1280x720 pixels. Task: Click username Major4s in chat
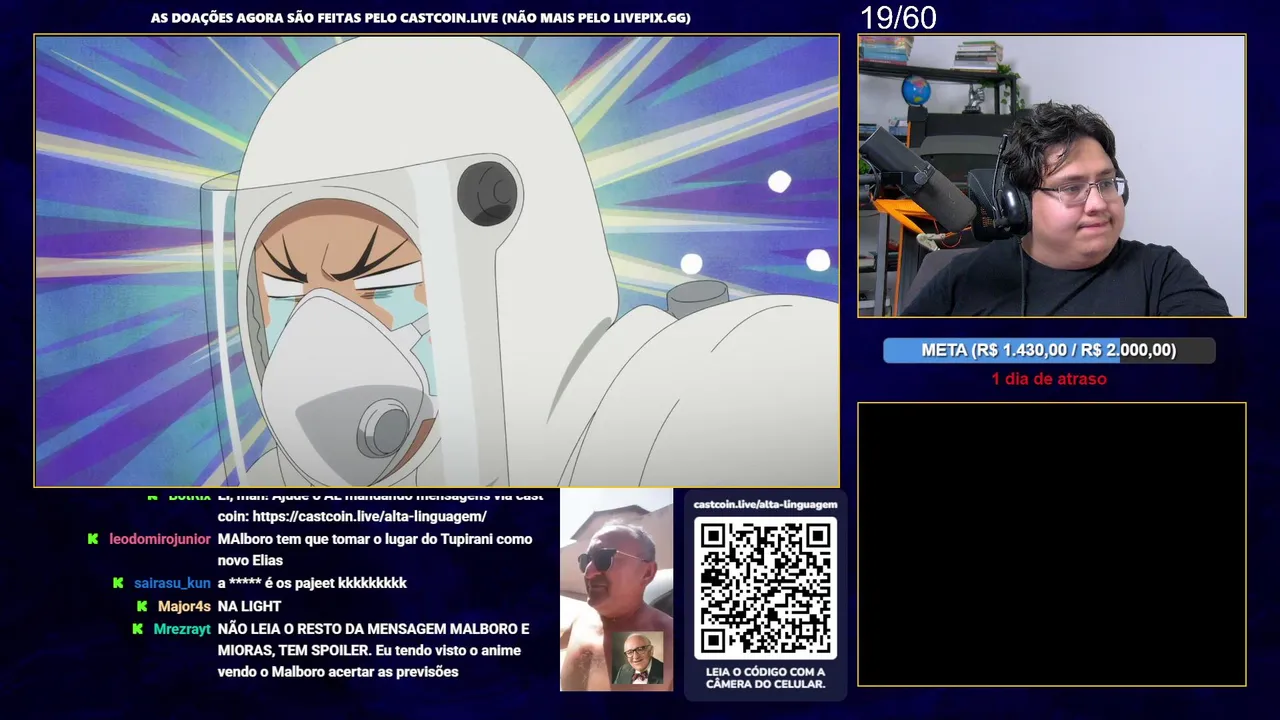tap(184, 606)
